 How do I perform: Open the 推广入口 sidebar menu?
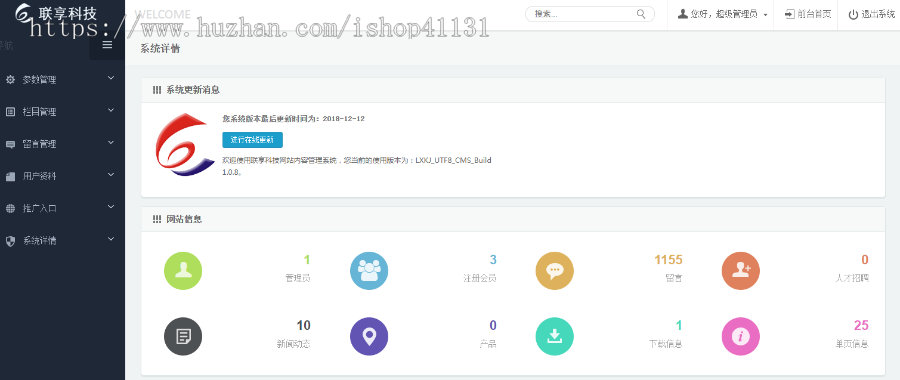click(x=62, y=208)
